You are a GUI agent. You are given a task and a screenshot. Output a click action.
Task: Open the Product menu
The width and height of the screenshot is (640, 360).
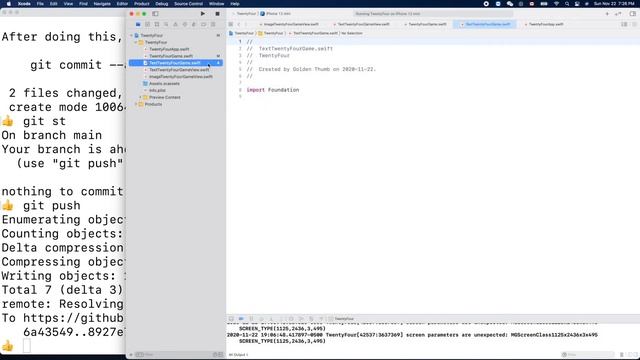coord(142,4)
